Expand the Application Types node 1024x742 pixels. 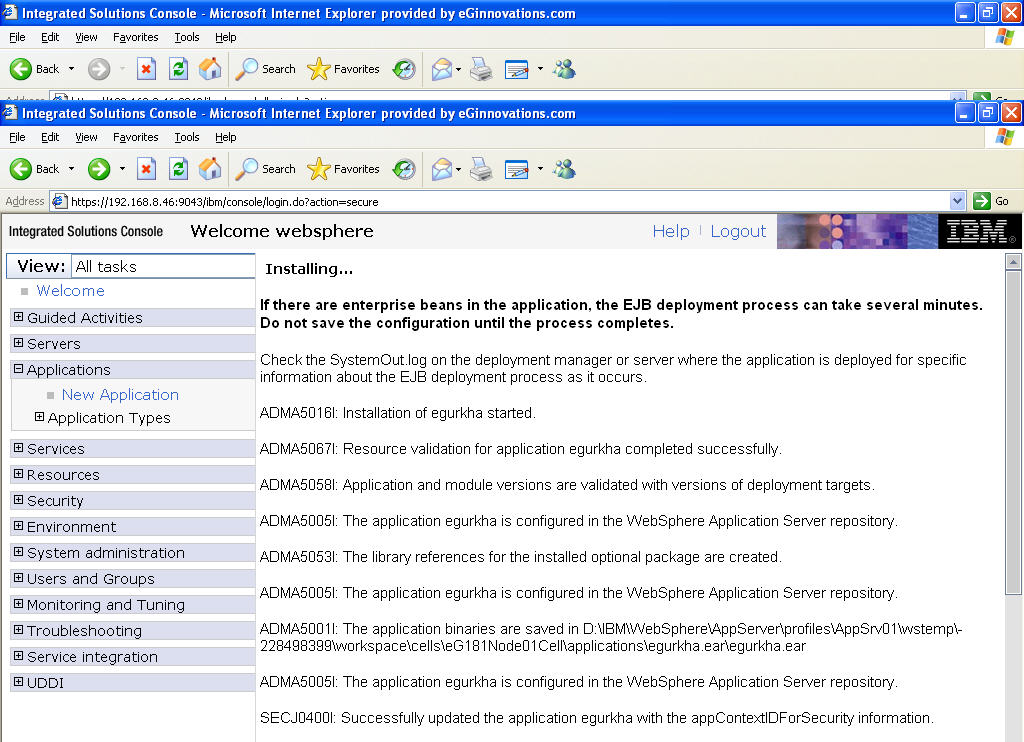coord(39,417)
